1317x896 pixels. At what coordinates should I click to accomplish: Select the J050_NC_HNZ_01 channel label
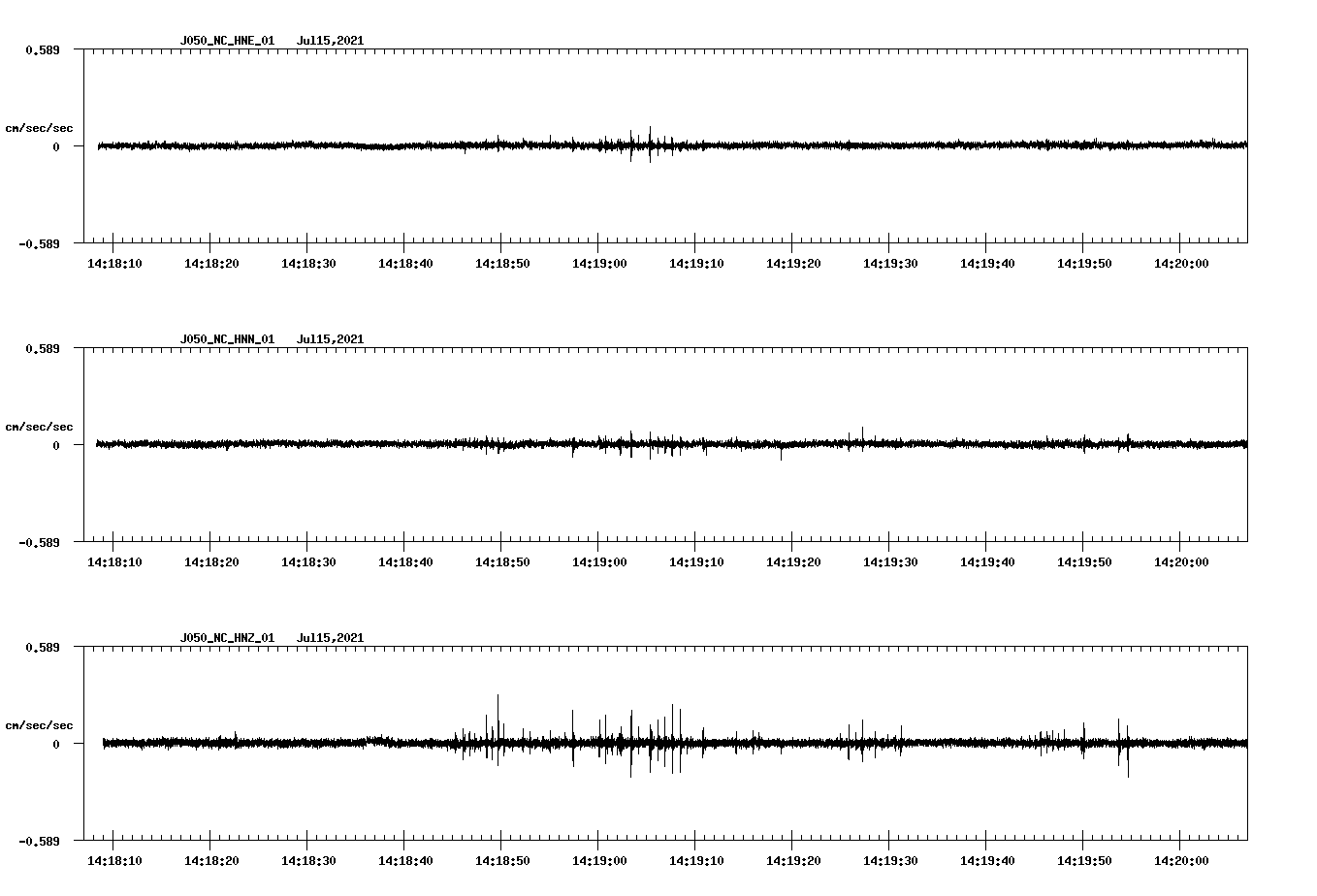[x=226, y=637]
